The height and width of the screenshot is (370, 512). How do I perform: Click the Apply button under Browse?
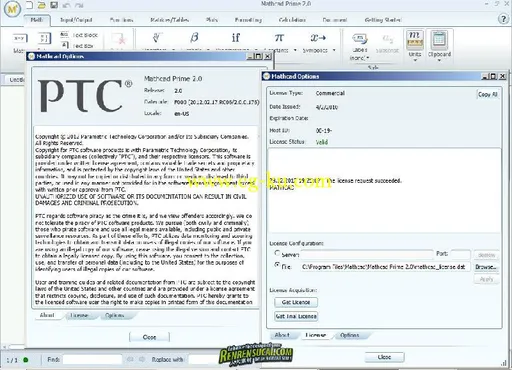click(x=486, y=279)
